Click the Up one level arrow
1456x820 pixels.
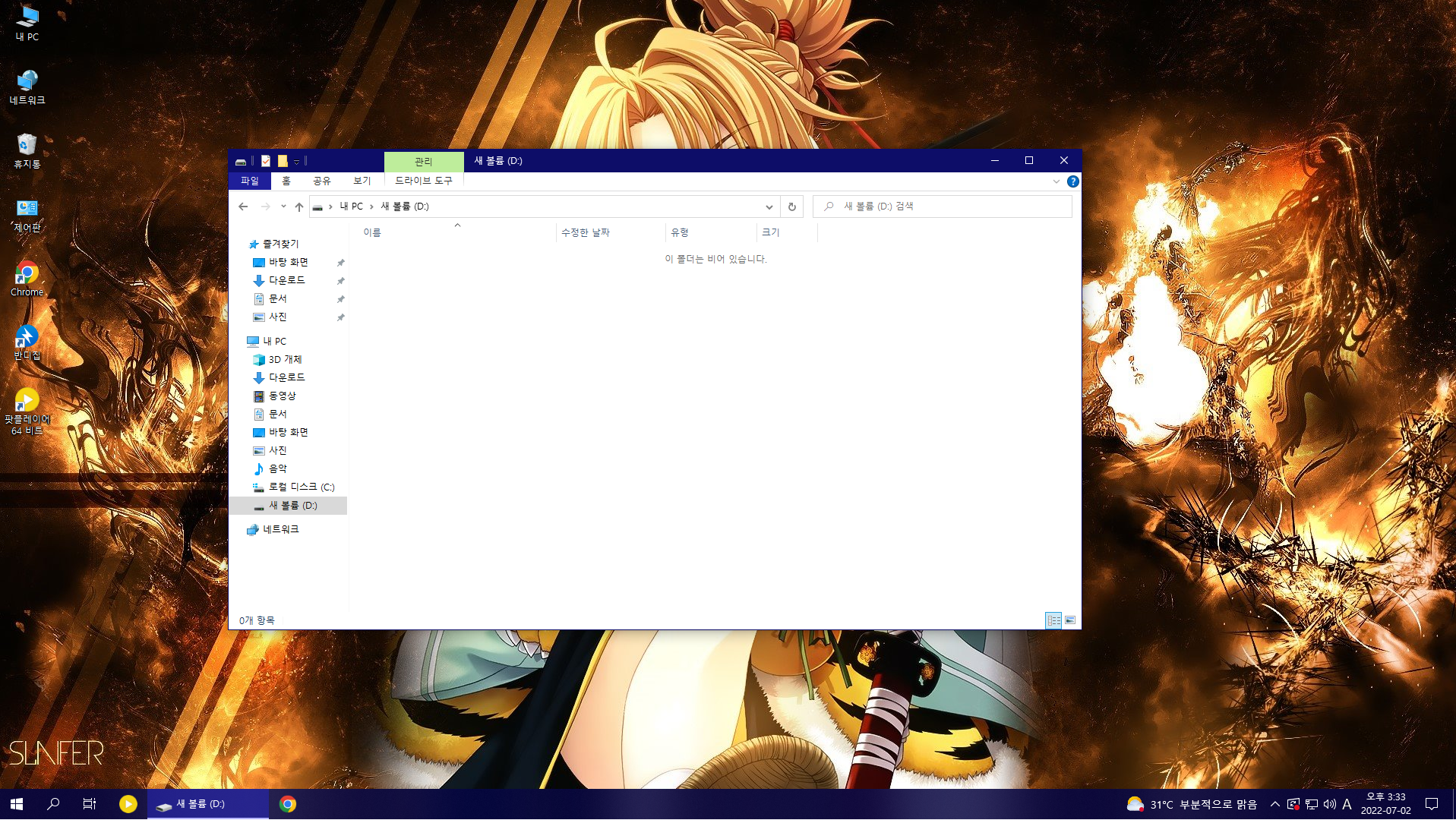tap(299, 207)
